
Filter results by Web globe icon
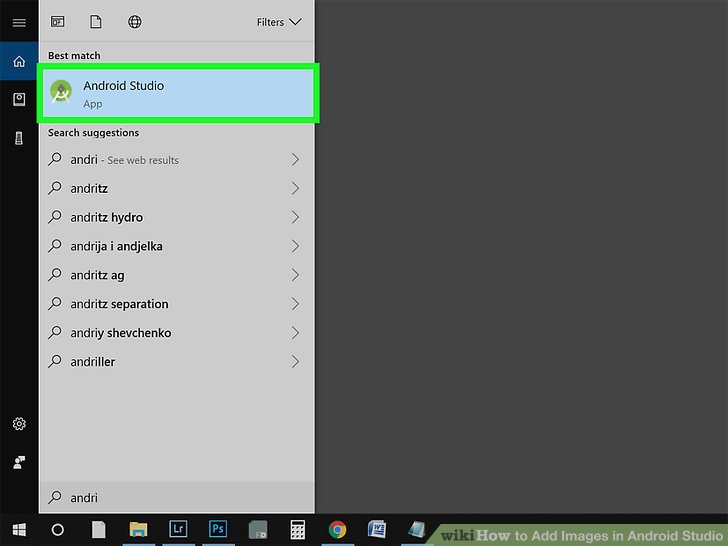point(135,22)
